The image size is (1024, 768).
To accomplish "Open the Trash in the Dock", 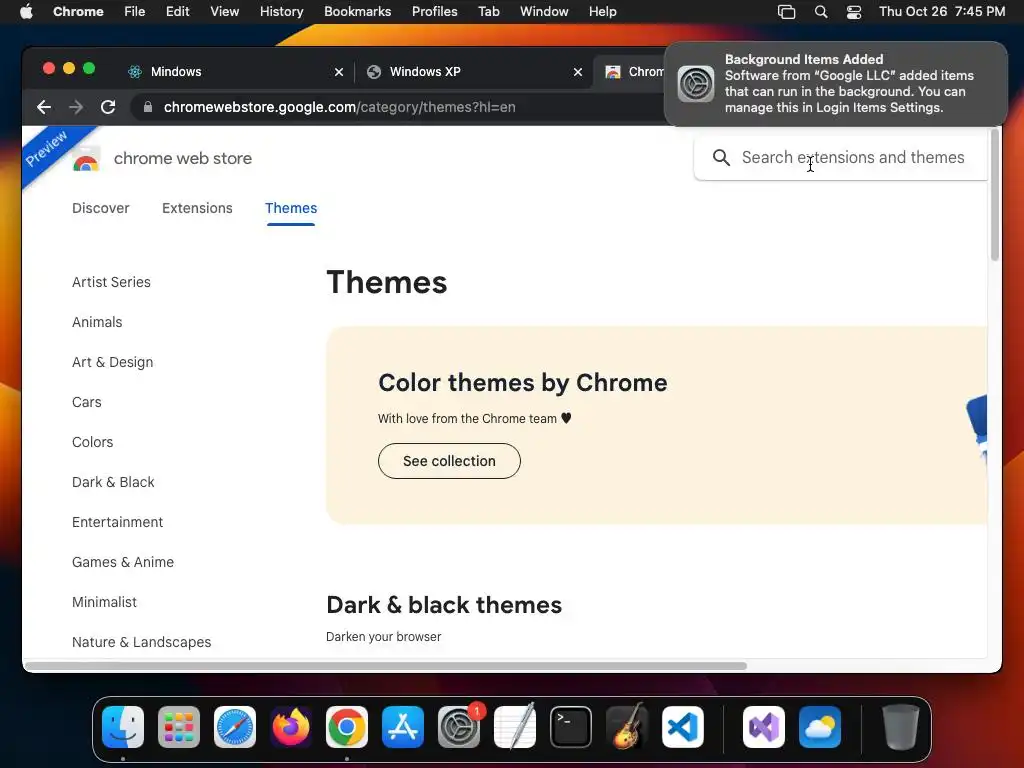I will [901, 727].
